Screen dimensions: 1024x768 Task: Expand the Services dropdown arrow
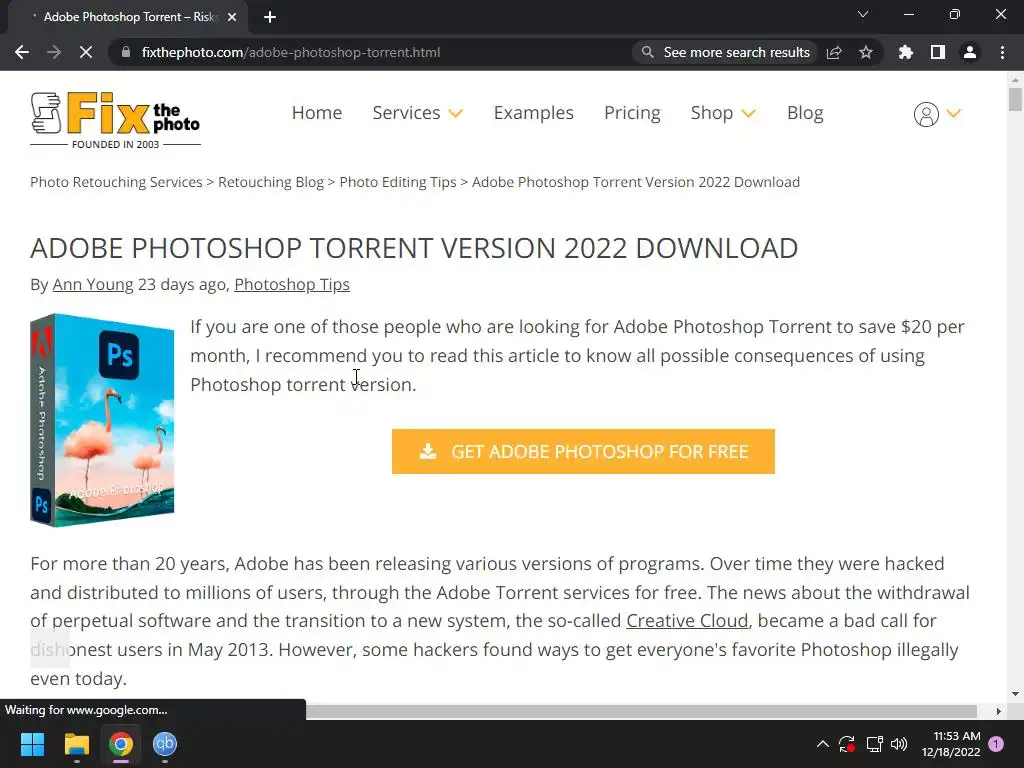pyautogui.click(x=456, y=114)
